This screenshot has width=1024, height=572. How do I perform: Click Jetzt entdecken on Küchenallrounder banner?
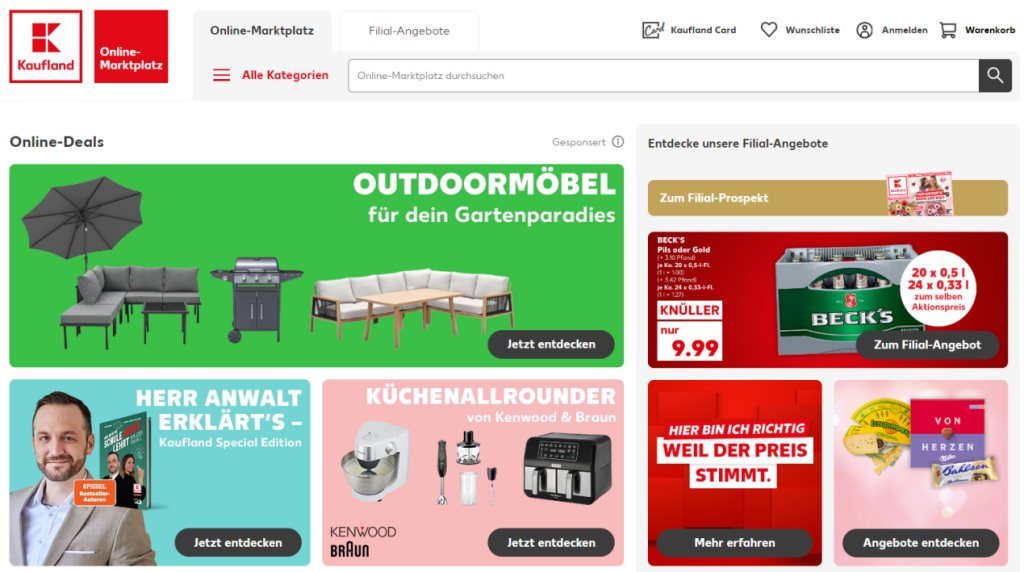click(x=551, y=543)
